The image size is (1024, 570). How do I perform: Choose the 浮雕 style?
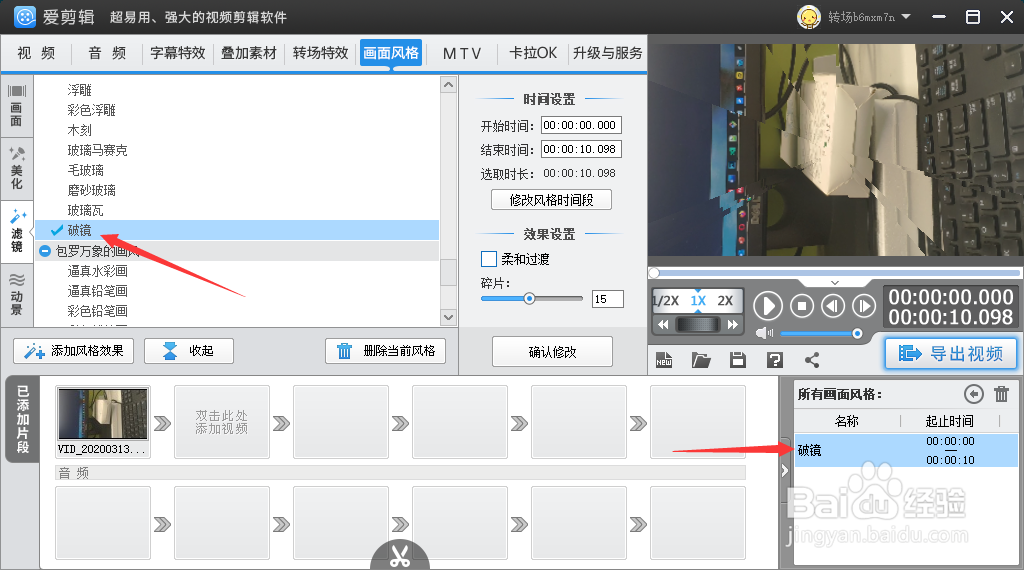tap(79, 90)
